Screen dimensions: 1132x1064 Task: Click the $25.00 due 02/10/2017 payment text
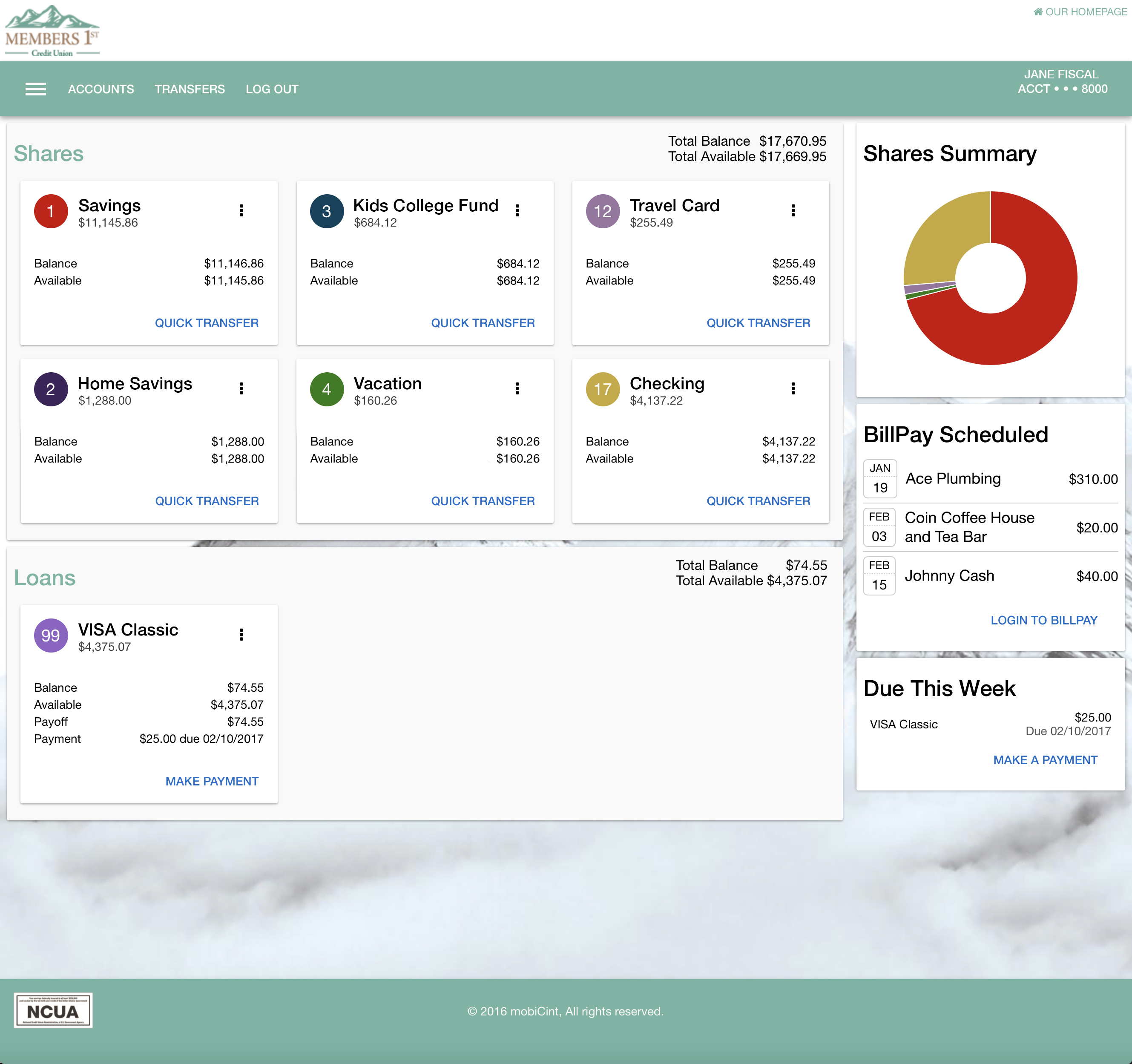[x=201, y=739]
